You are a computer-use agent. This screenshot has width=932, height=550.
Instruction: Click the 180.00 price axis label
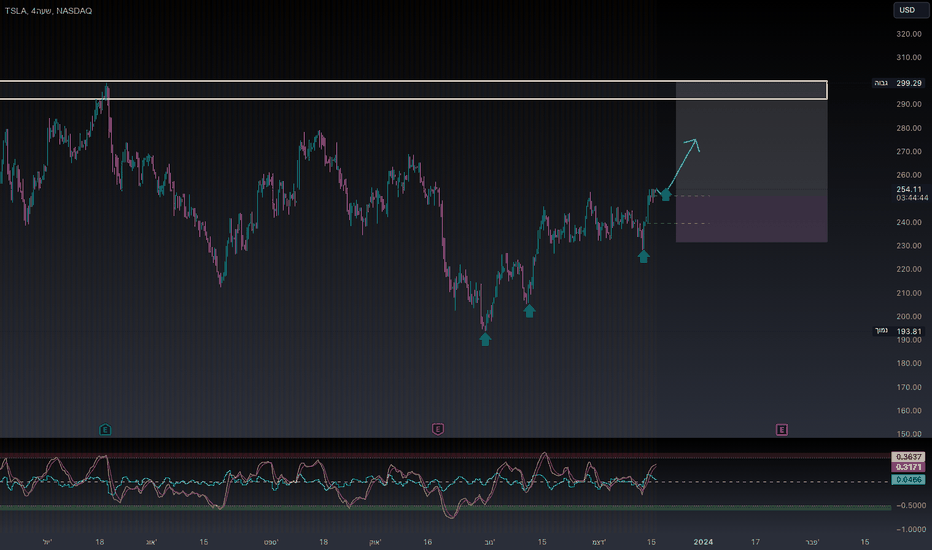[x=909, y=363]
